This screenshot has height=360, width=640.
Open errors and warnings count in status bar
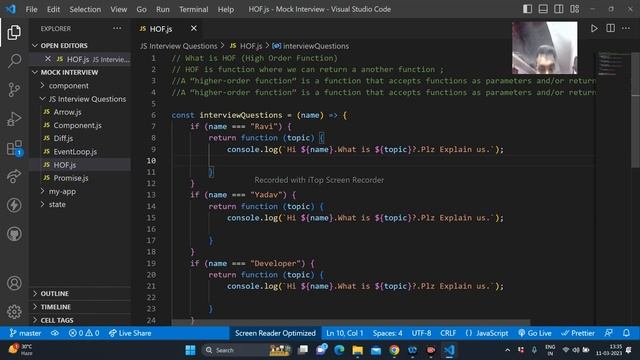point(84,333)
